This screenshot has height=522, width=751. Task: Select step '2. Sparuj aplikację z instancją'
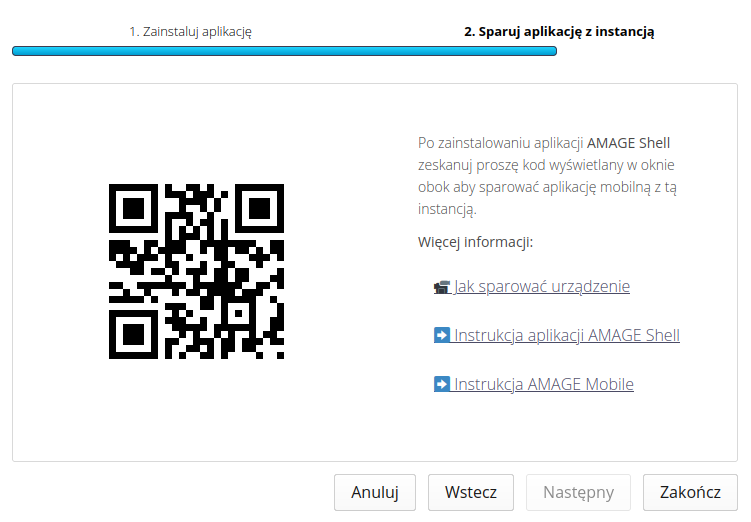point(559,31)
